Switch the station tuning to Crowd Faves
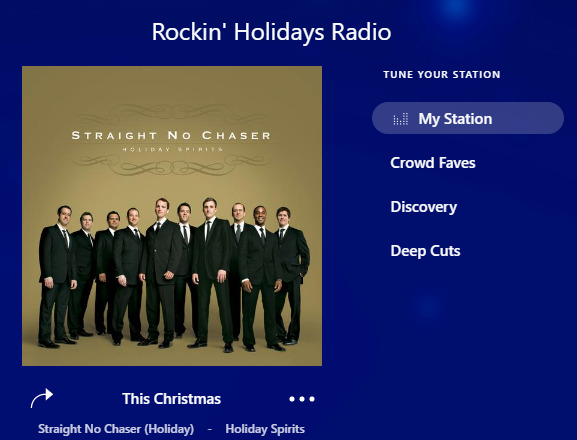Image resolution: width=577 pixels, height=440 pixels. (433, 163)
